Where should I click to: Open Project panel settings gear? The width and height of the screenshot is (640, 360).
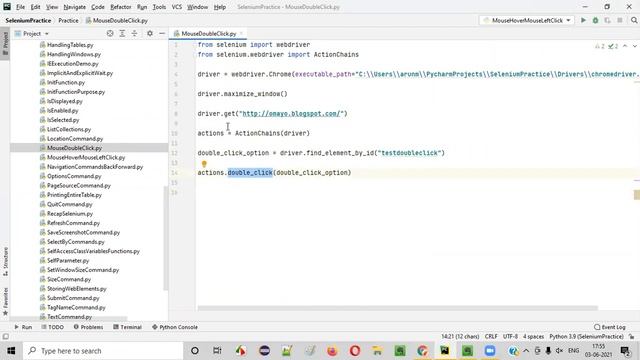150,33
